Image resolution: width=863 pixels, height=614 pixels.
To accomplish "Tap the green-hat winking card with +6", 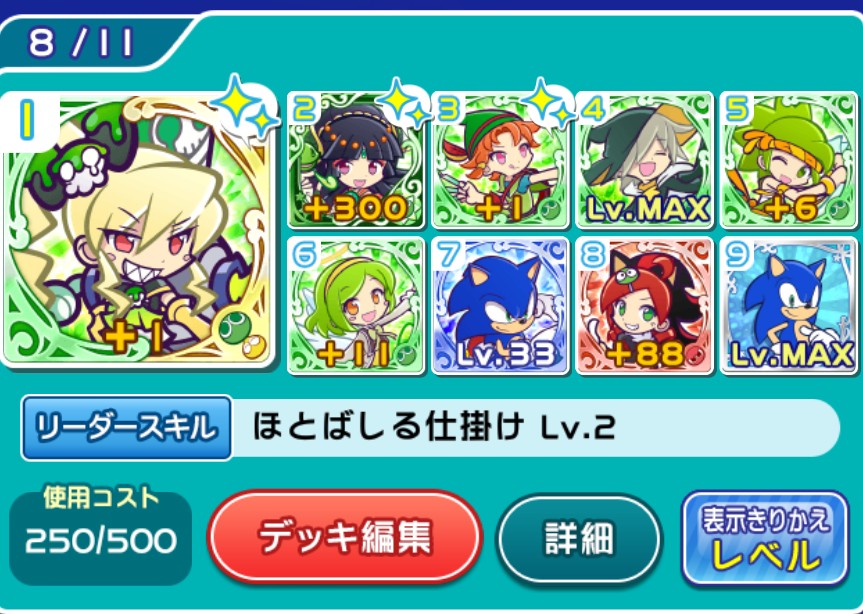I will click(789, 160).
